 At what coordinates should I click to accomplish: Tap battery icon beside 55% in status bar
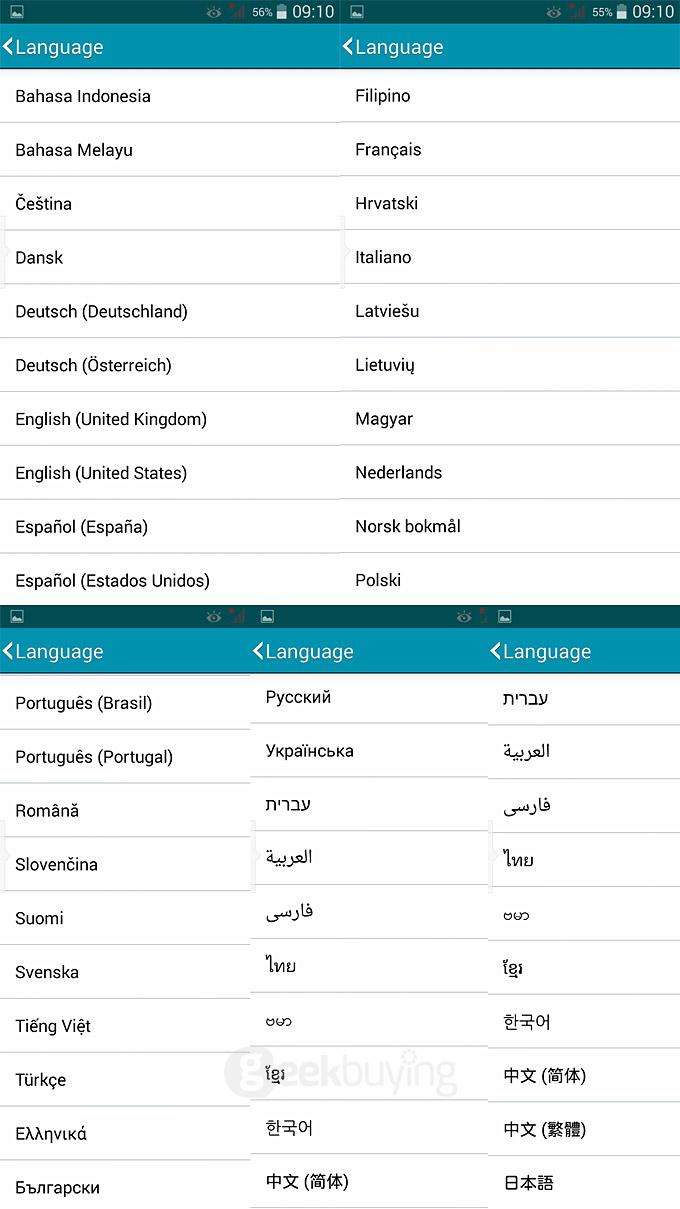pos(623,12)
